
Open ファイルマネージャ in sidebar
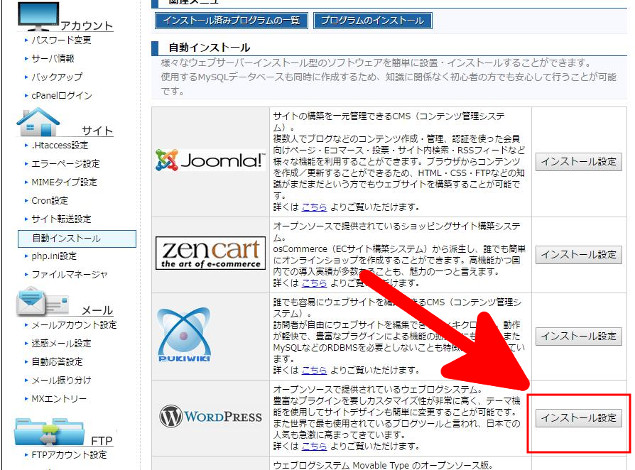70,274
